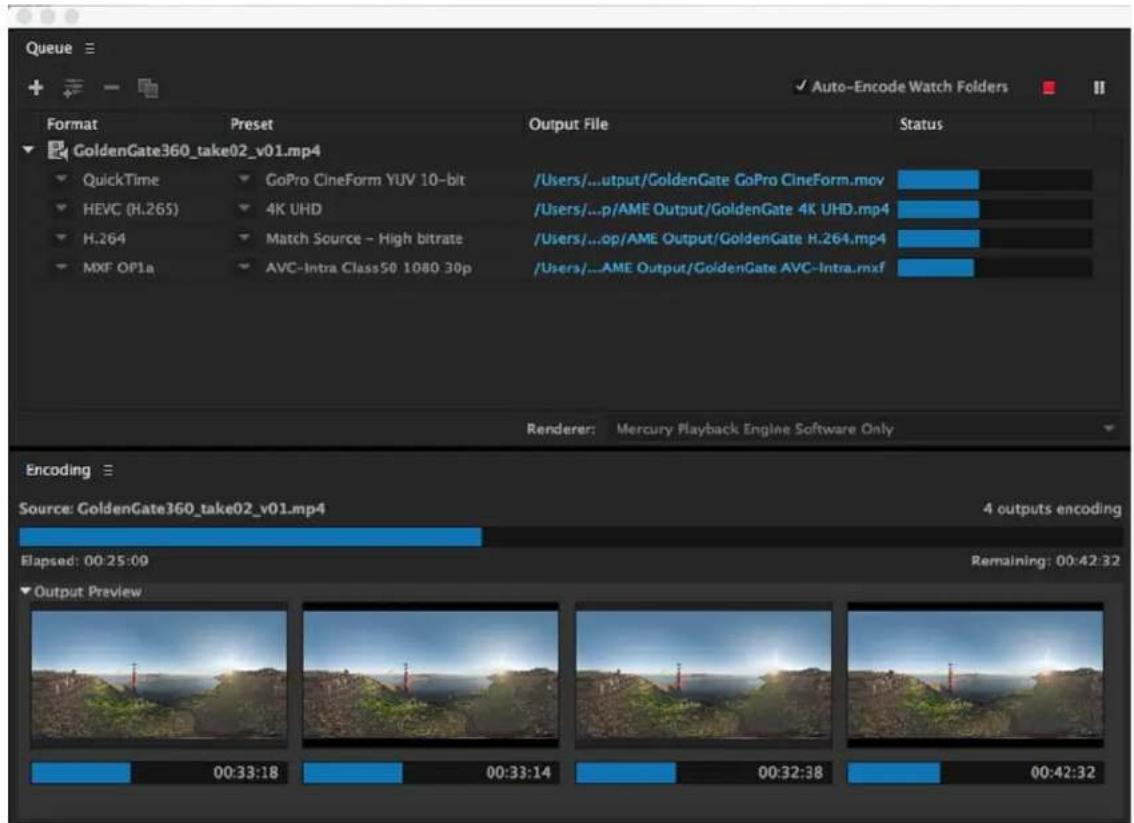
Task: Click the GoldenGate360_take02_v01.mp4 source name in Queue
Action: pos(197,151)
